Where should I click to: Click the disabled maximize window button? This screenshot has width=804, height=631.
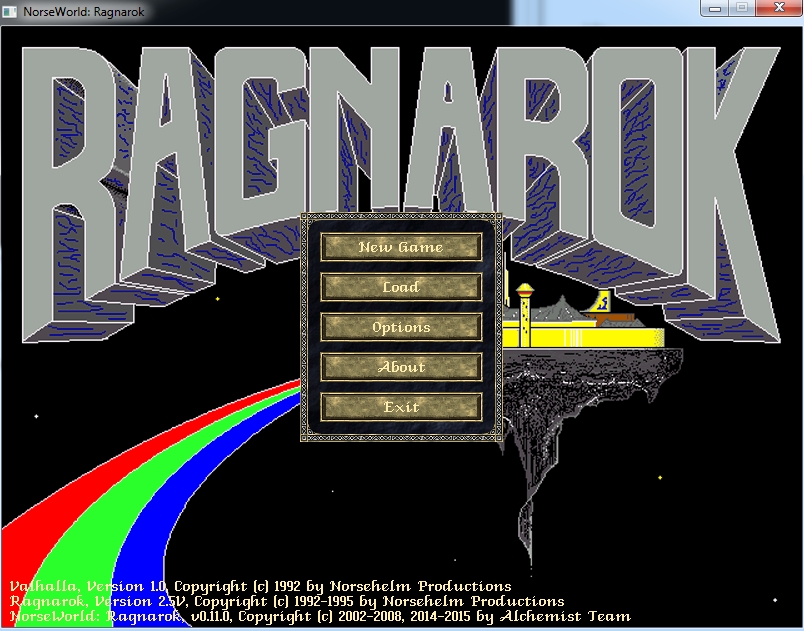(741, 8)
